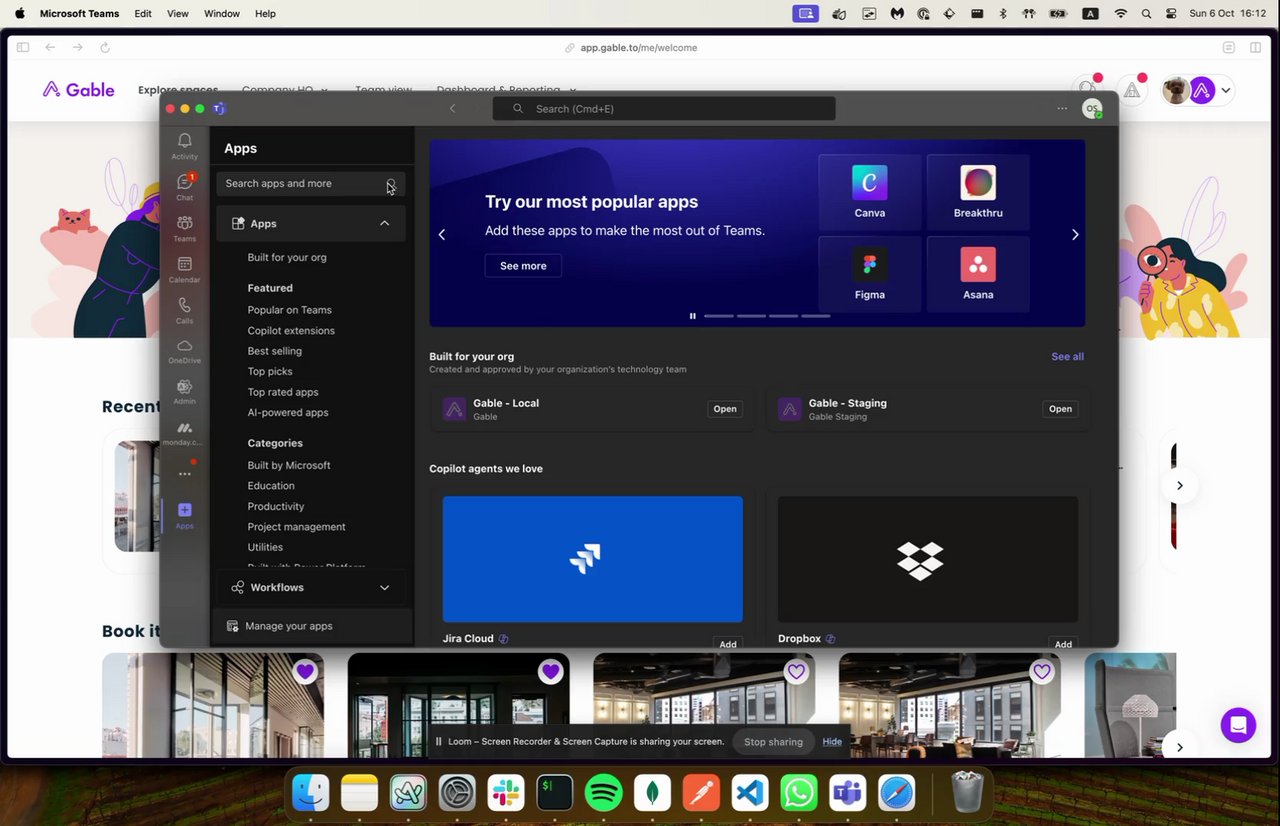The height and width of the screenshot is (826, 1280).
Task: Open the Canva app tile
Action: click(x=870, y=192)
